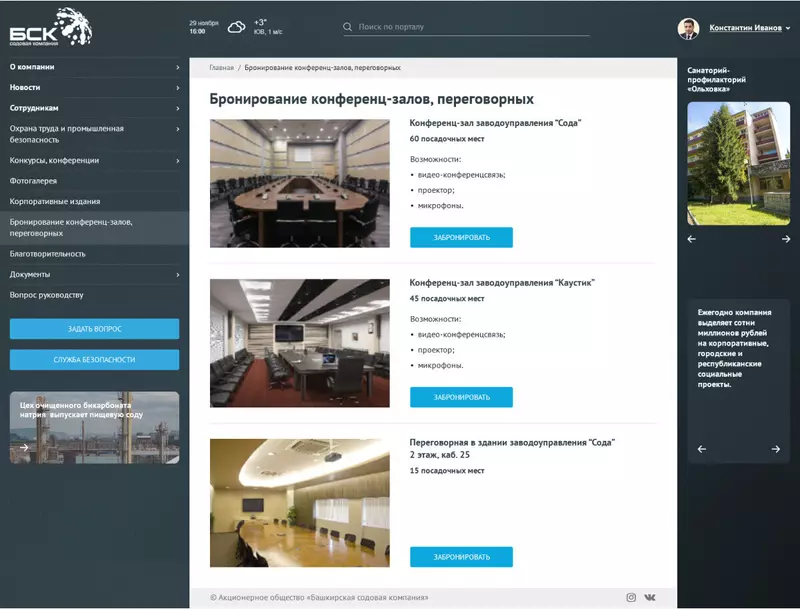
Task: Book the conference hall «Каустик»
Action: [x=461, y=397]
